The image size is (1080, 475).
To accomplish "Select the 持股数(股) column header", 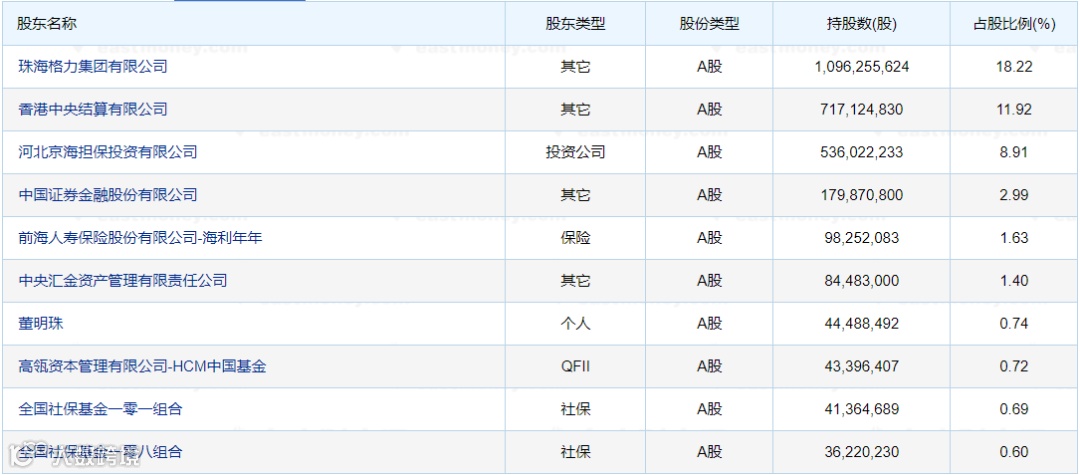I will 861,24.
